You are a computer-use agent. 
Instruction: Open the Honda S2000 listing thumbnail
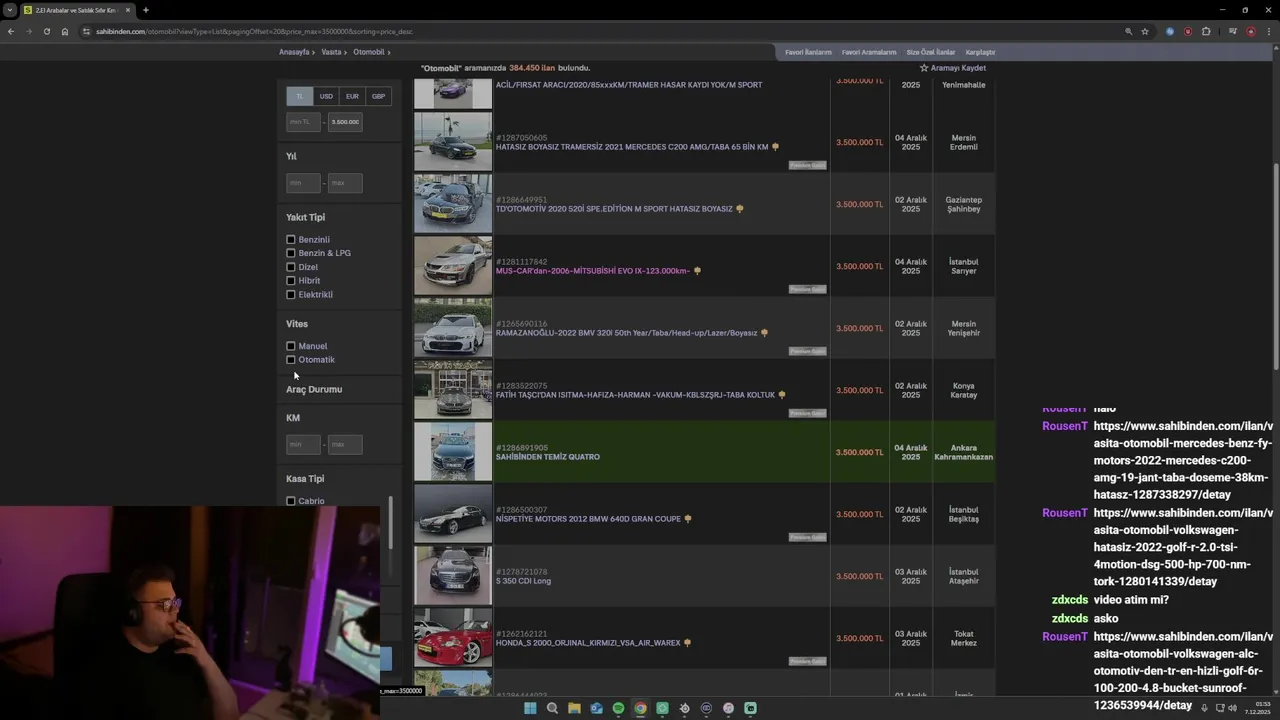(453, 638)
